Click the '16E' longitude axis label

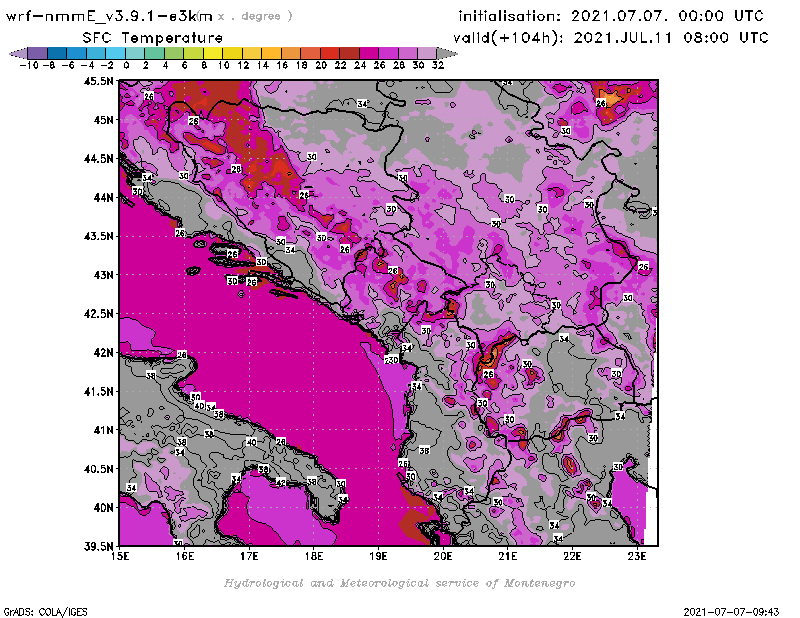point(184,556)
